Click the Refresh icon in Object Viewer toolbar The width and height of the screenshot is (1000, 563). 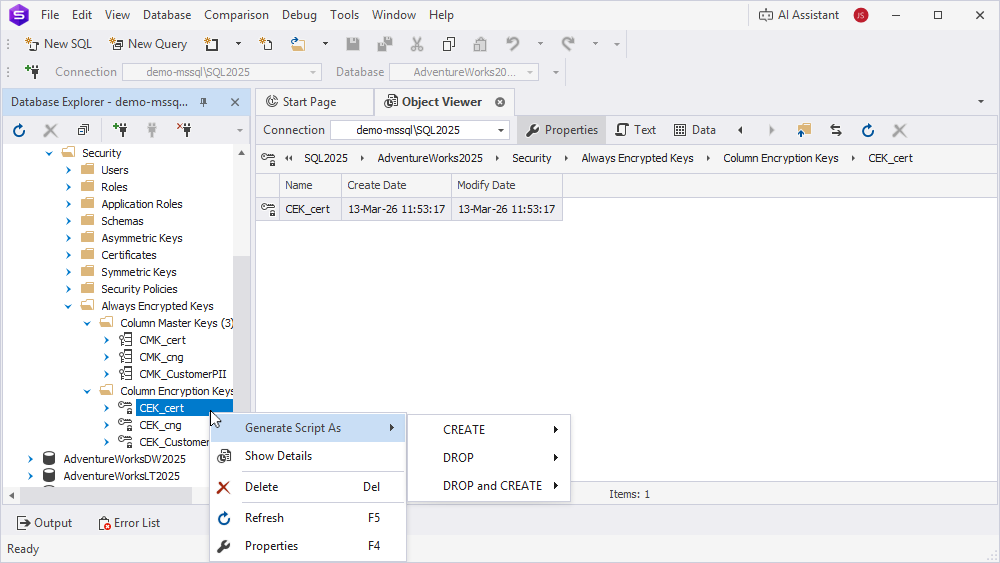(x=867, y=130)
